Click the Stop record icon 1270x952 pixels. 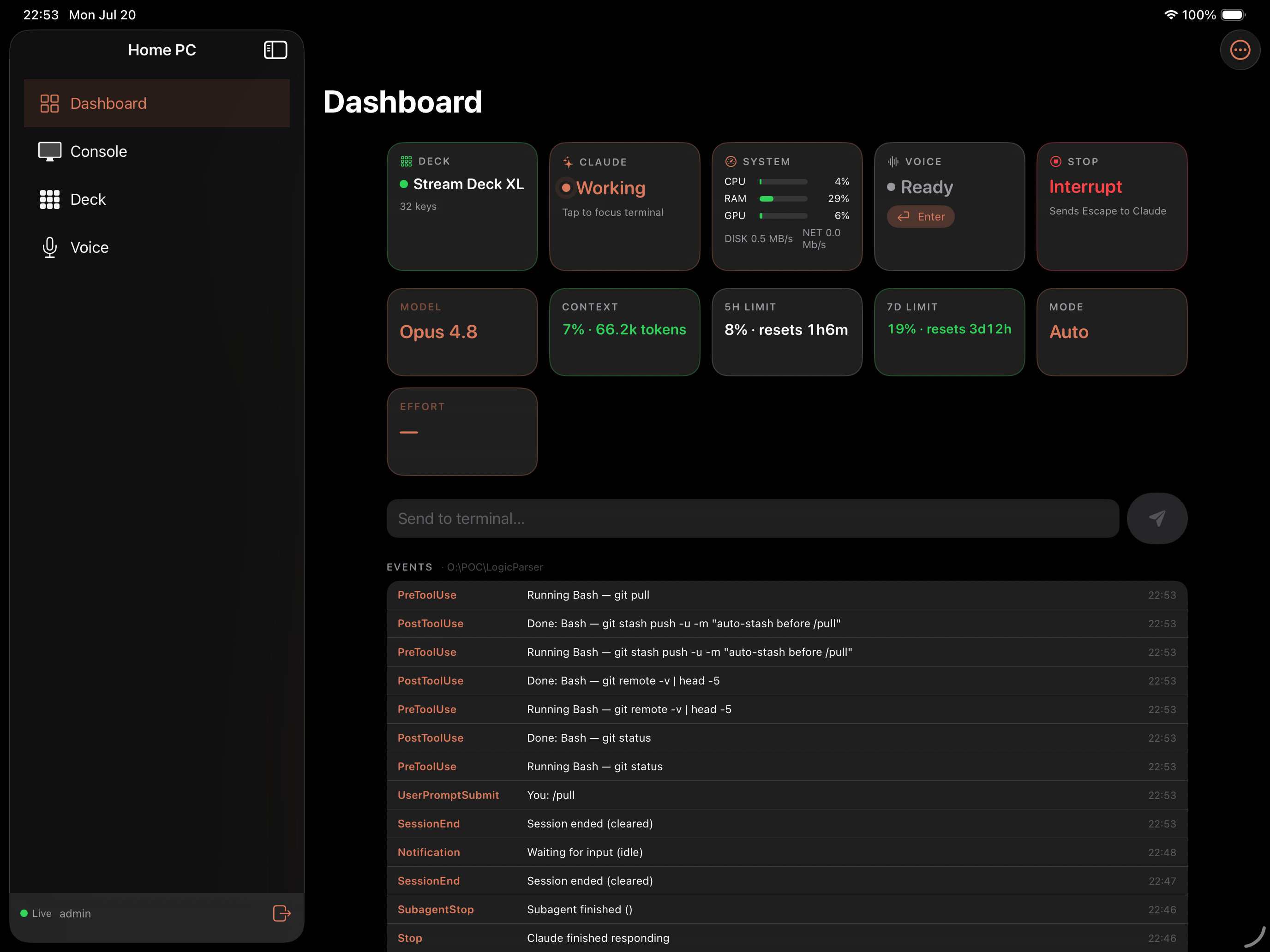pos(1055,161)
